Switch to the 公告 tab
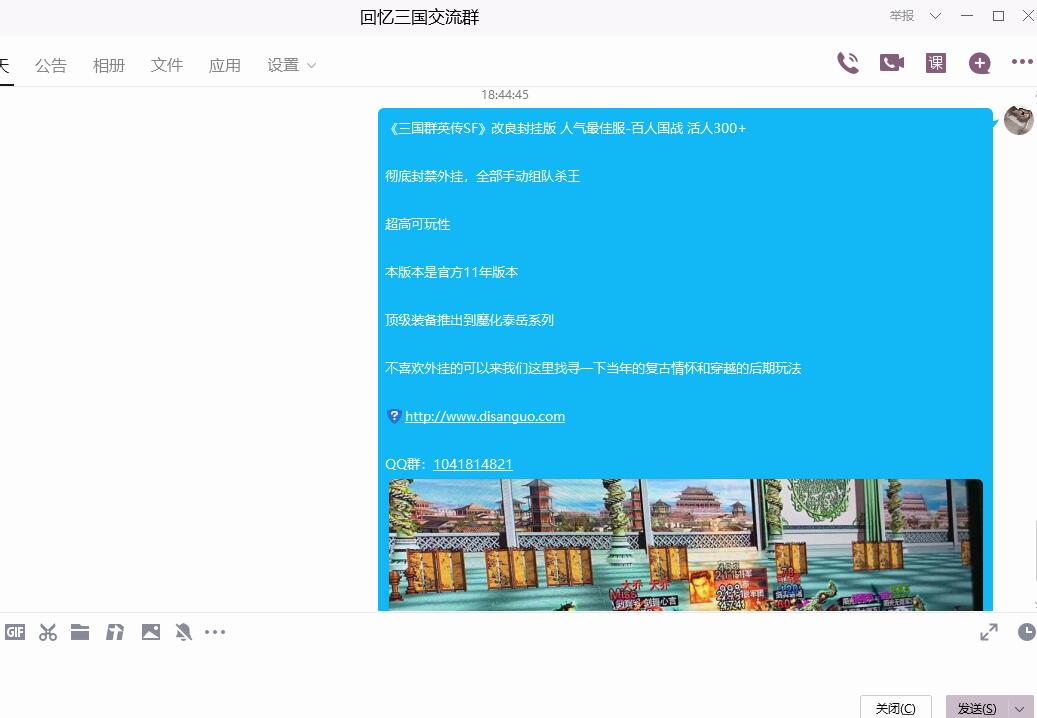The width and height of the screenshot is (1037, 718). click(x=51, y=65)
